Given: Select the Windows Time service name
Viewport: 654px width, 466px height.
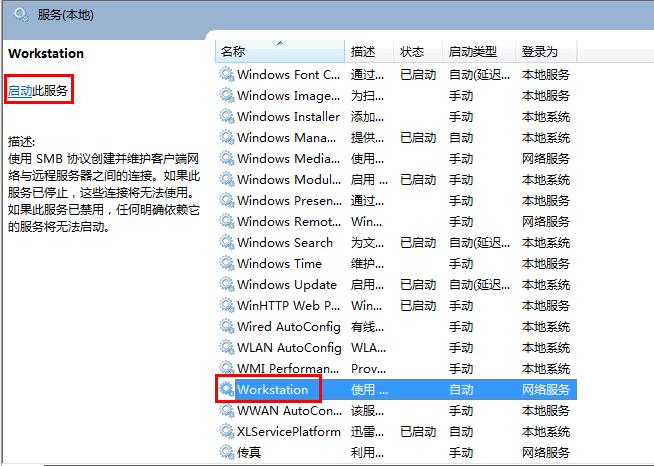Looking at the screenshot, I should click(279, 264).
